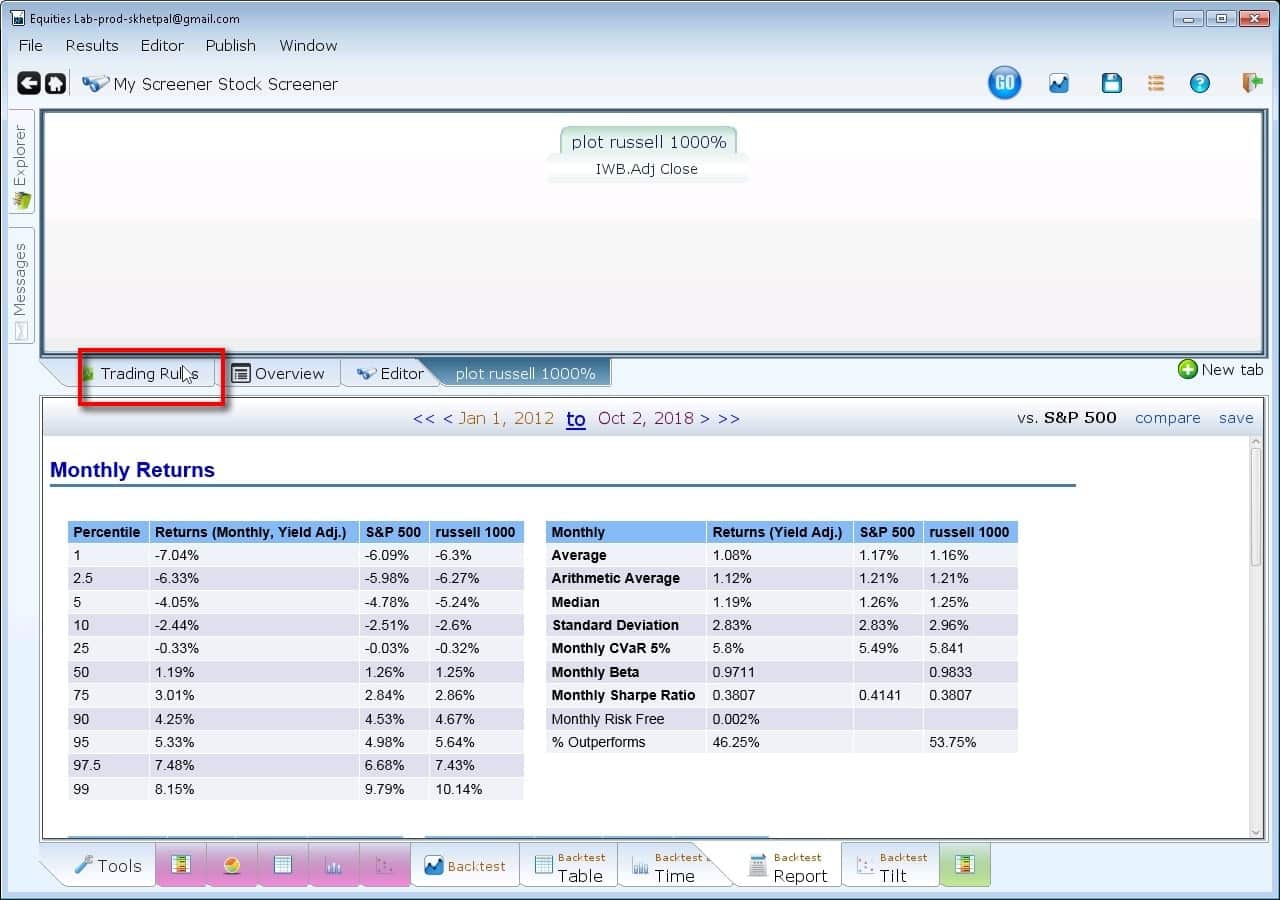
Task: Click the pink tab with bar chart icon
Action: point(334,865)
